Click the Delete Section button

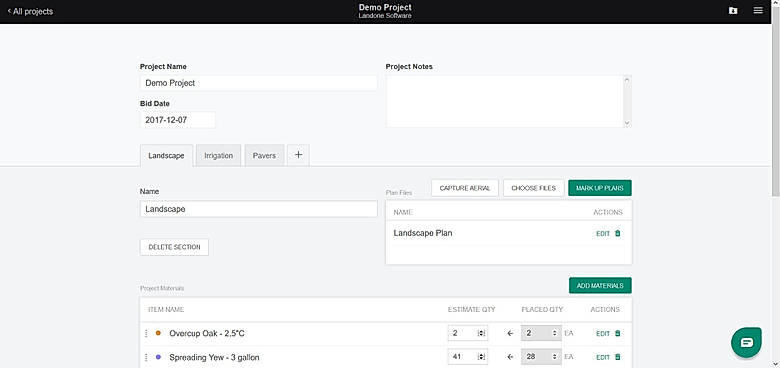point(174,247)
